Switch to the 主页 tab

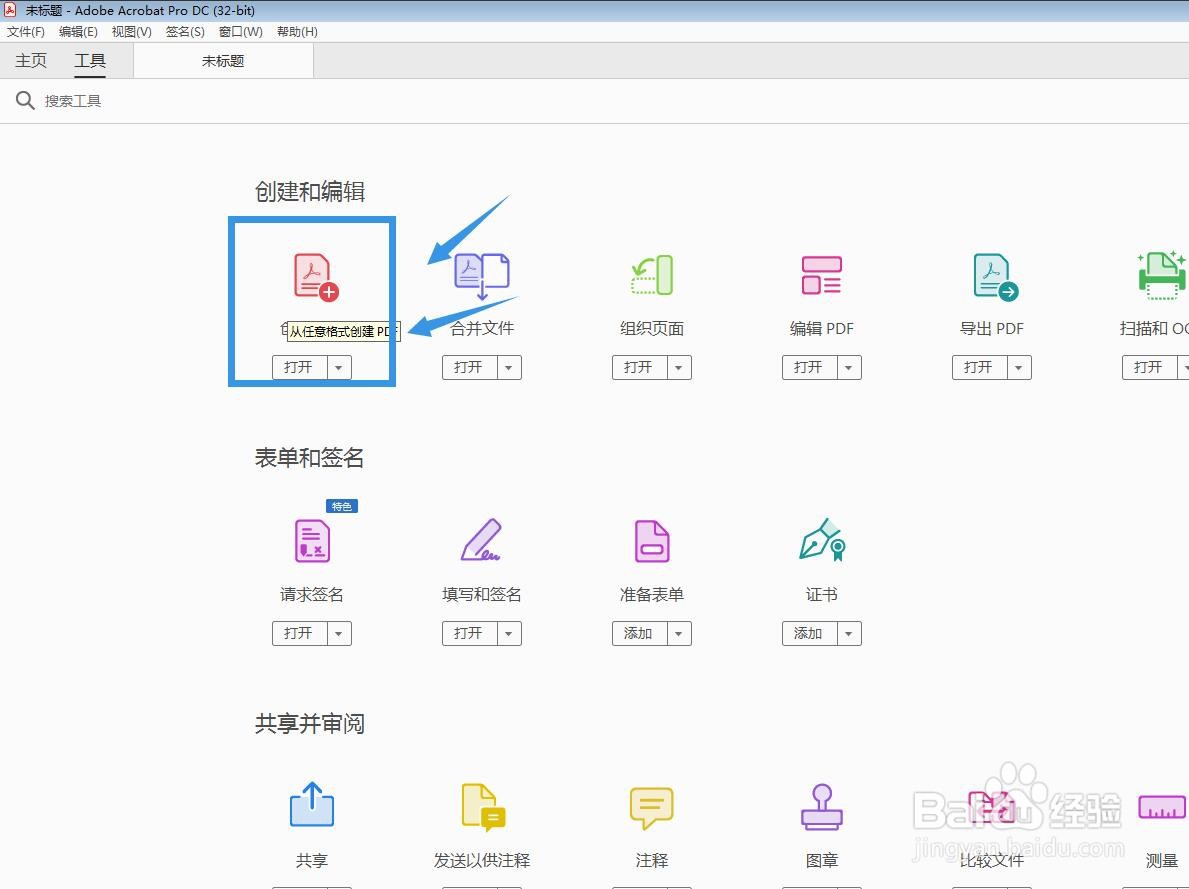click(31, 61)
